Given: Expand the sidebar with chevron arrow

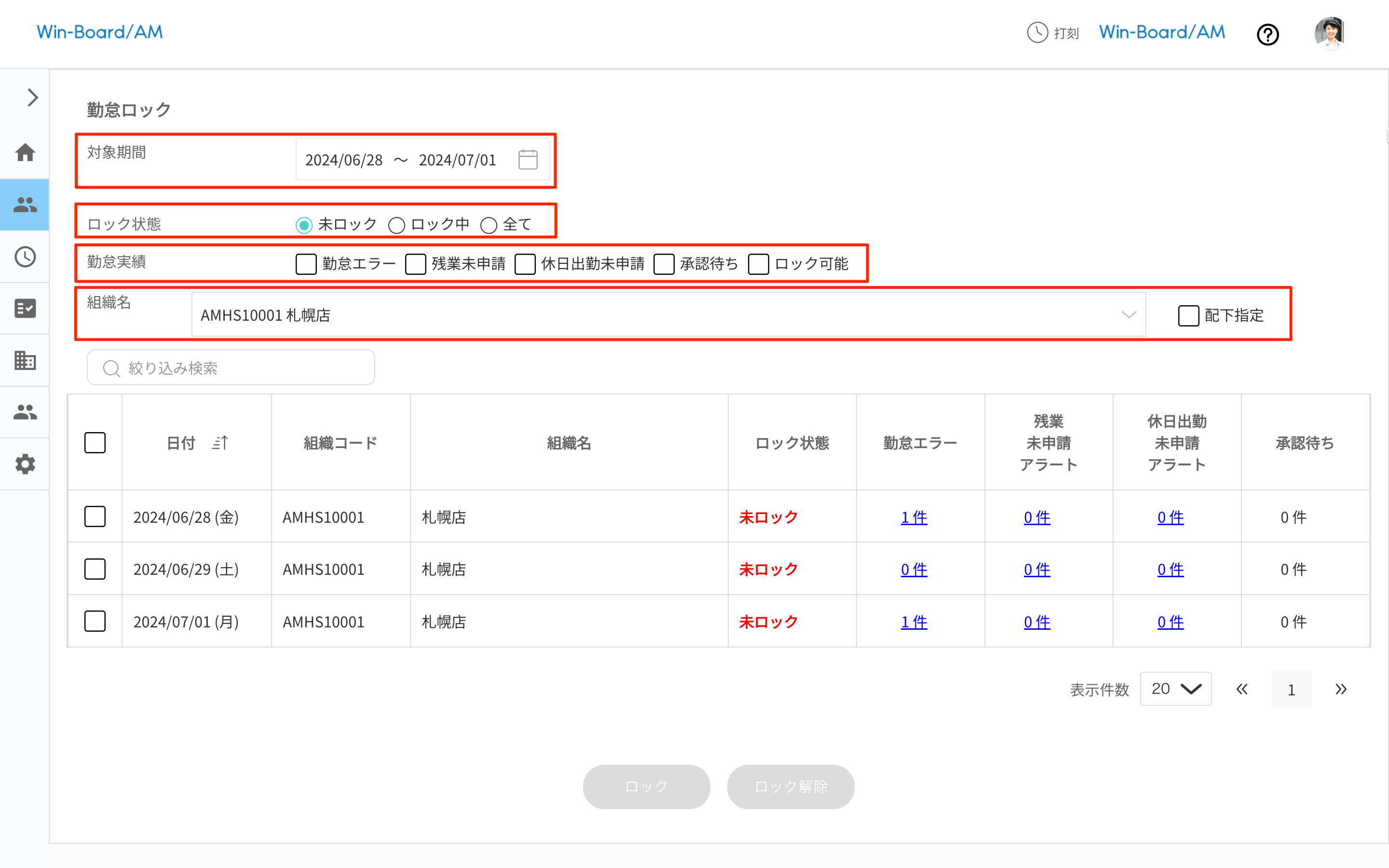Looking at the screenshot, I should pos(32,97).
